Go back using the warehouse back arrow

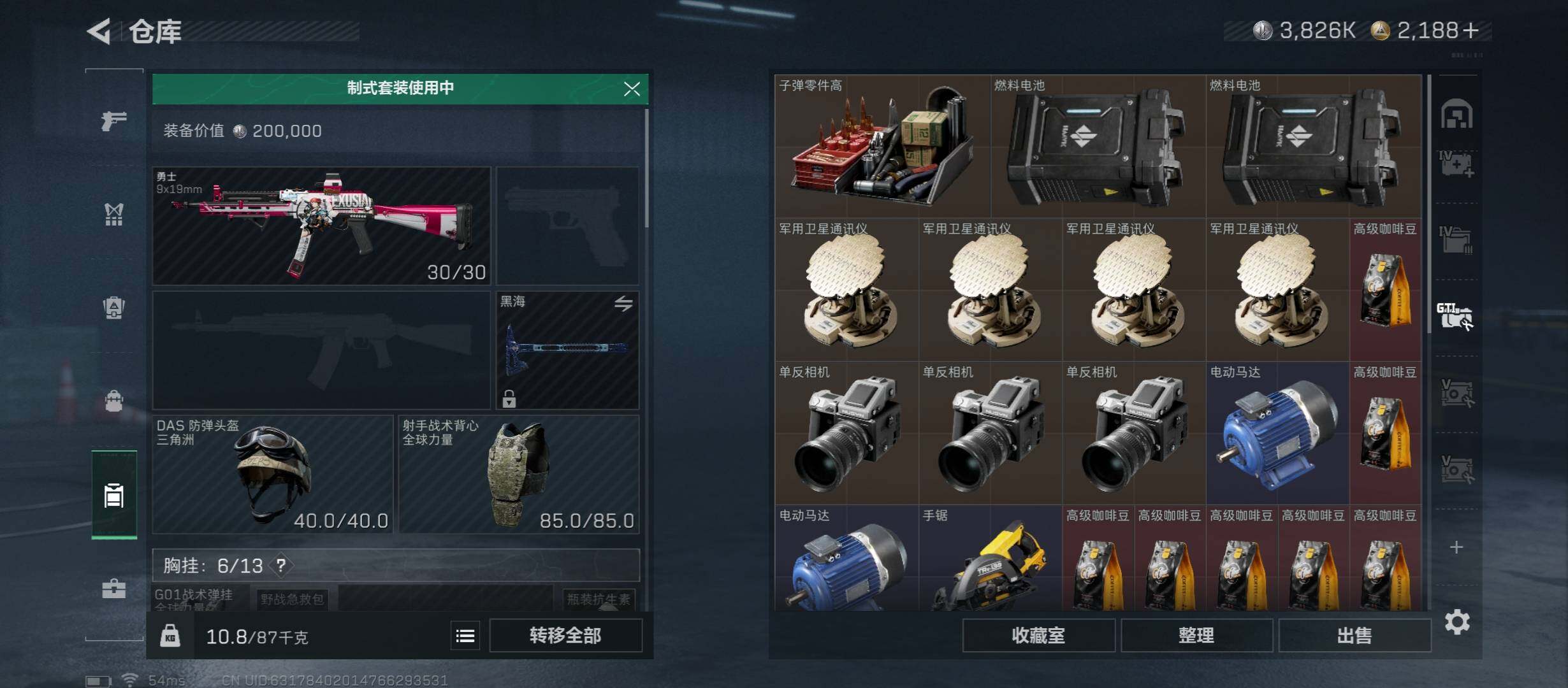click(99, 31)
